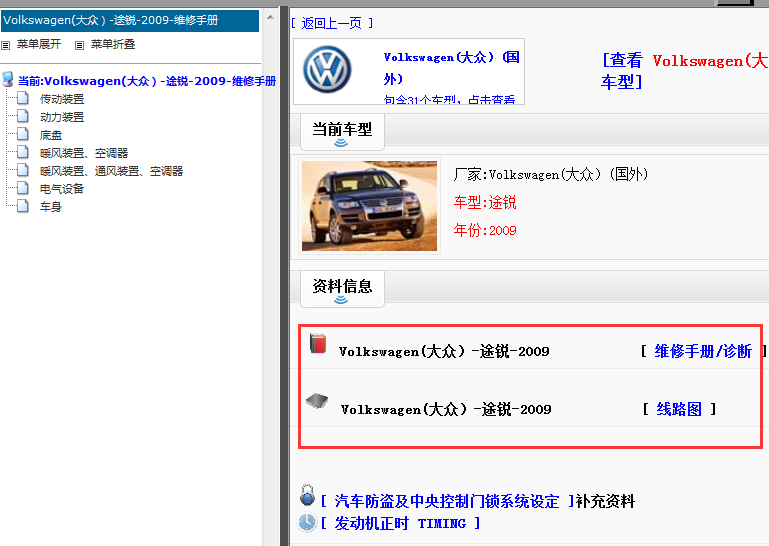This screenshot has width=769, height=546.
Task: Click the page icon next to 电气设备
Action: coord(23,188)
